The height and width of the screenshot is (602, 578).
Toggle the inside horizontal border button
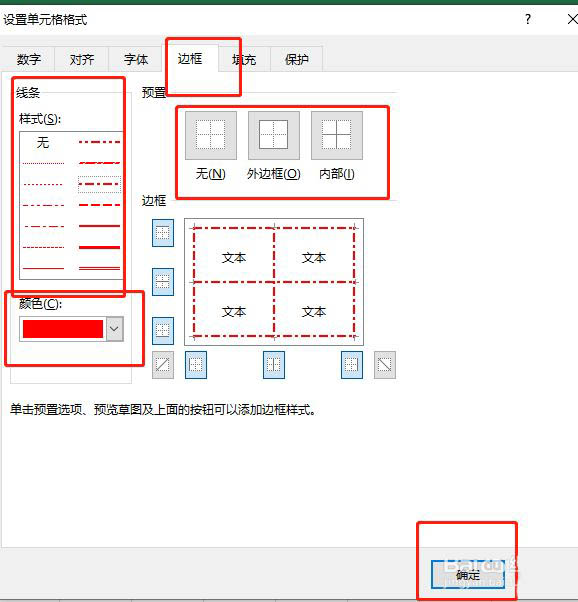[x=163, y=282]
